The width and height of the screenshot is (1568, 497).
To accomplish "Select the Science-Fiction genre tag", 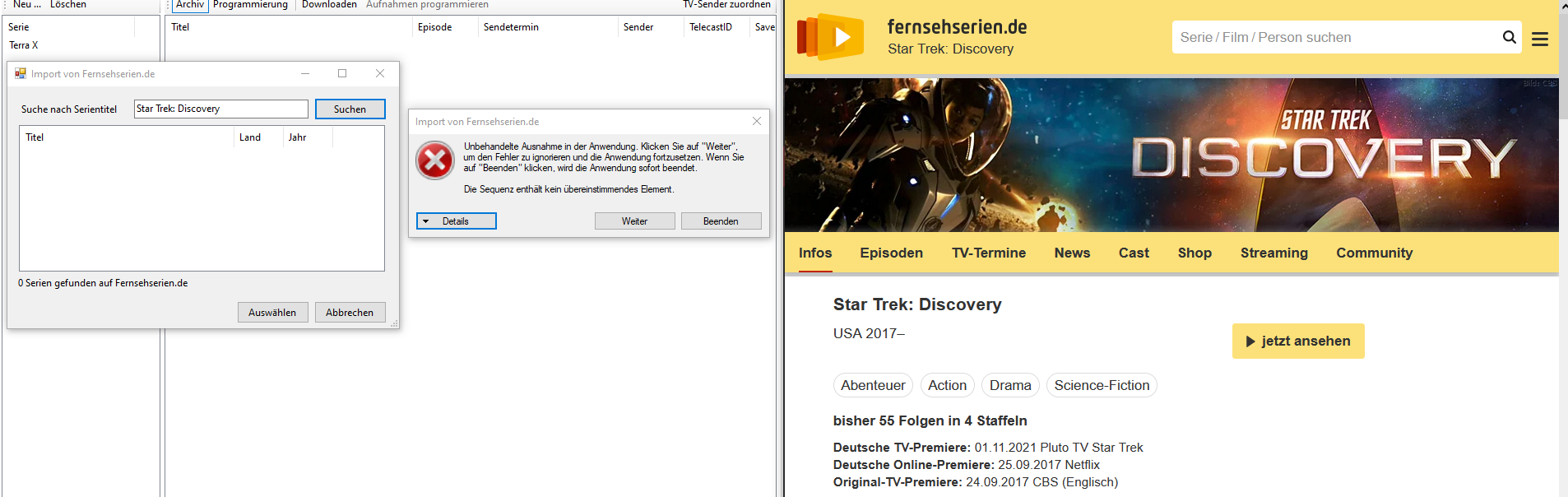I will coord(1101,385).
